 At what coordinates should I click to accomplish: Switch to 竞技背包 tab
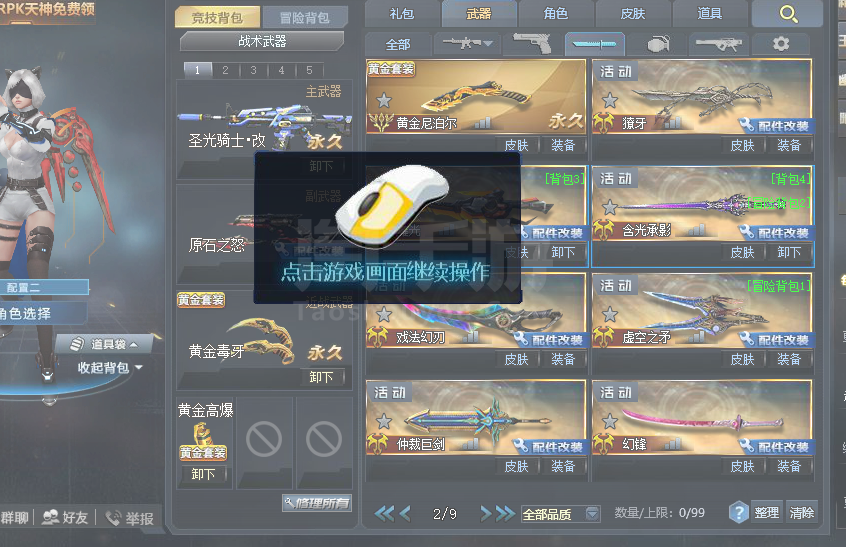point(217,17)
